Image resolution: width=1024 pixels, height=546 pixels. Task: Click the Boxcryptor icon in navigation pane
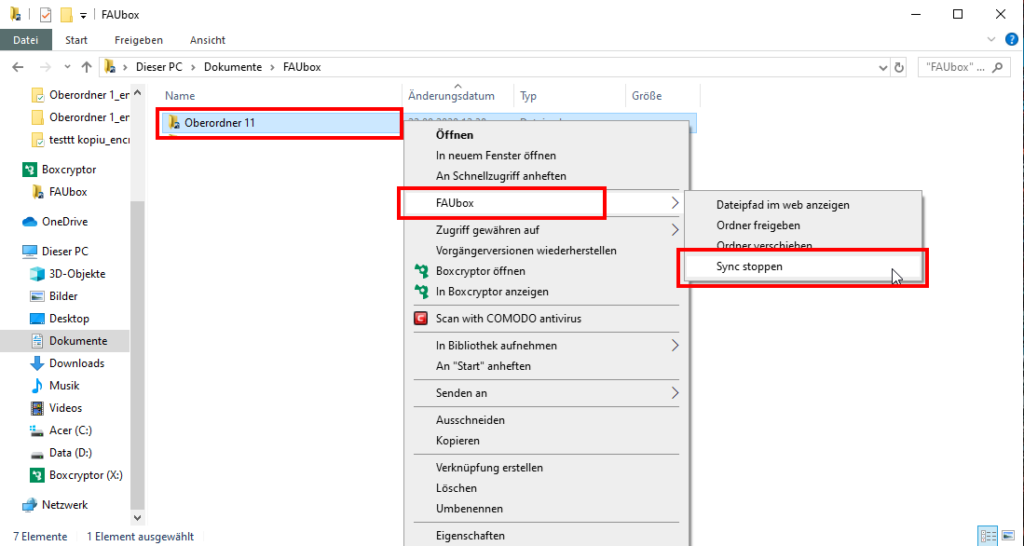29,170
